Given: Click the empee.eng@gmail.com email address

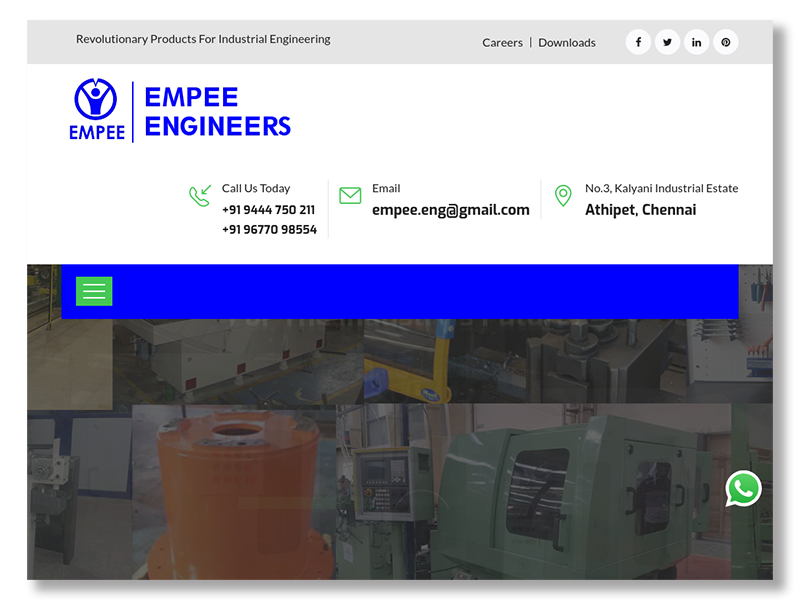Looking at the screenshot, I should (450, 210).
